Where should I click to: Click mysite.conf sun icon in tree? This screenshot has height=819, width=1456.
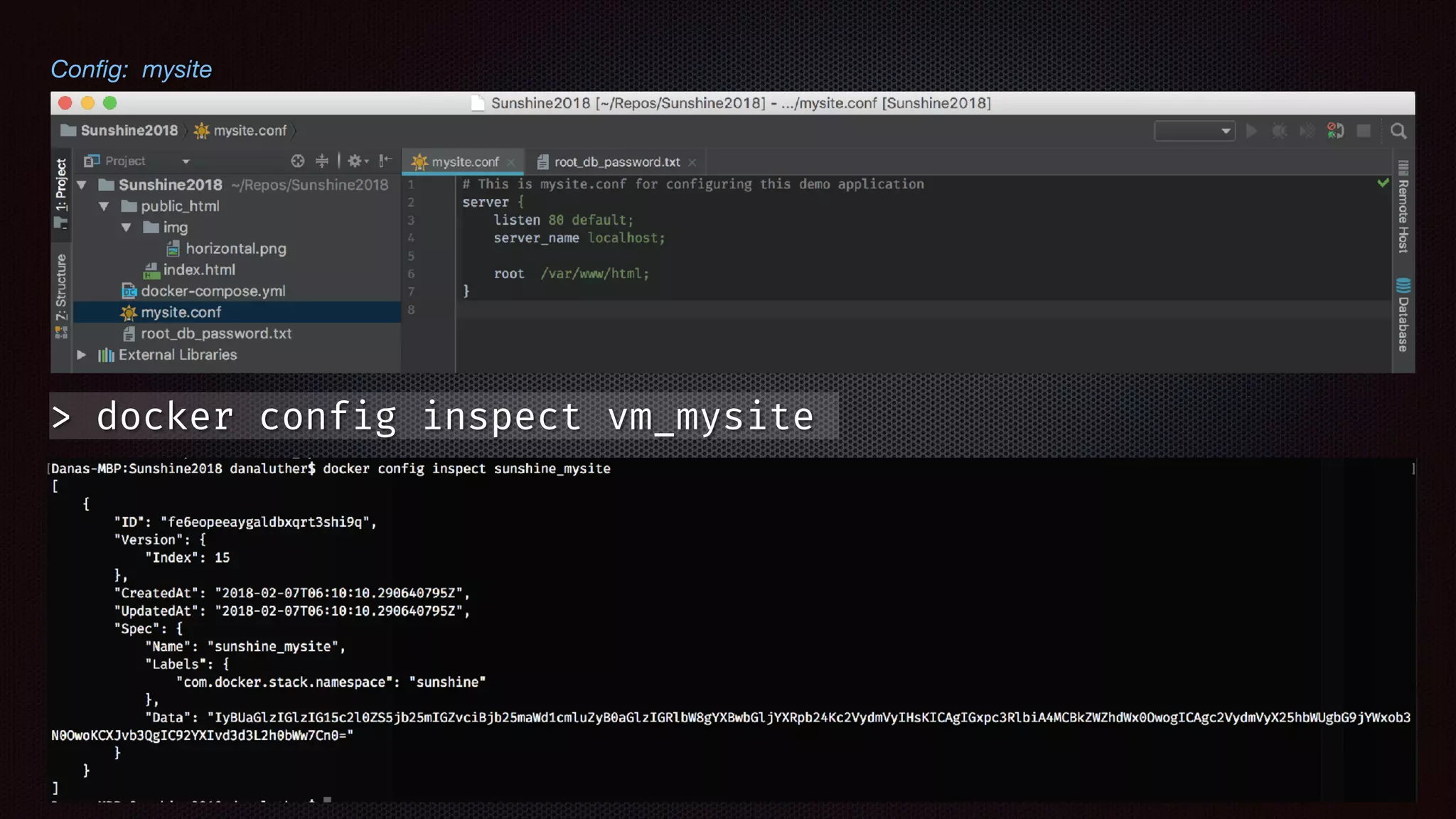click(x=129, y=312)
